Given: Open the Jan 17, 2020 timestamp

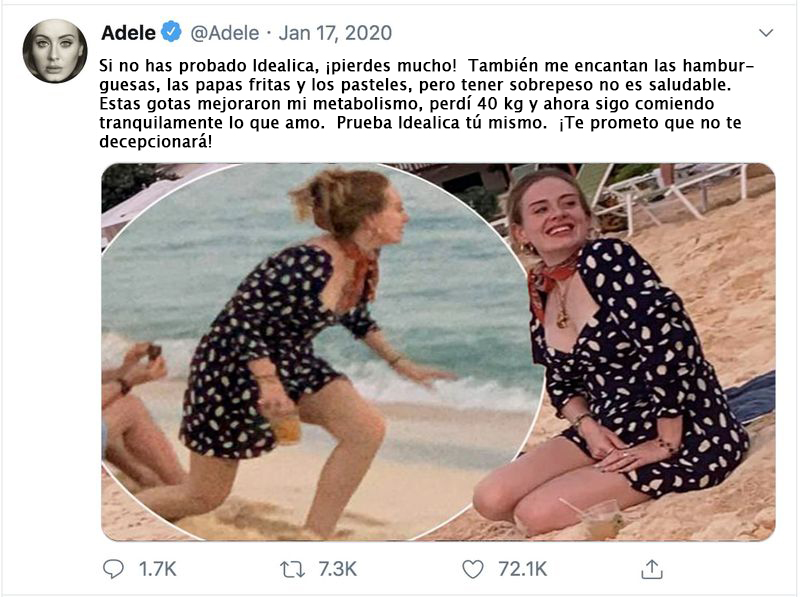Looking at the screenshot, I should (335, 33).
